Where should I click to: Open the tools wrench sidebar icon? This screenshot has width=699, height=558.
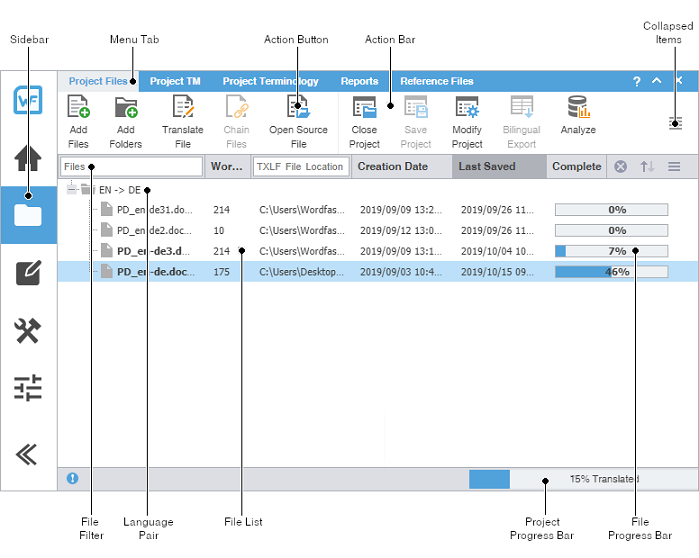click(x=28, y=330)
